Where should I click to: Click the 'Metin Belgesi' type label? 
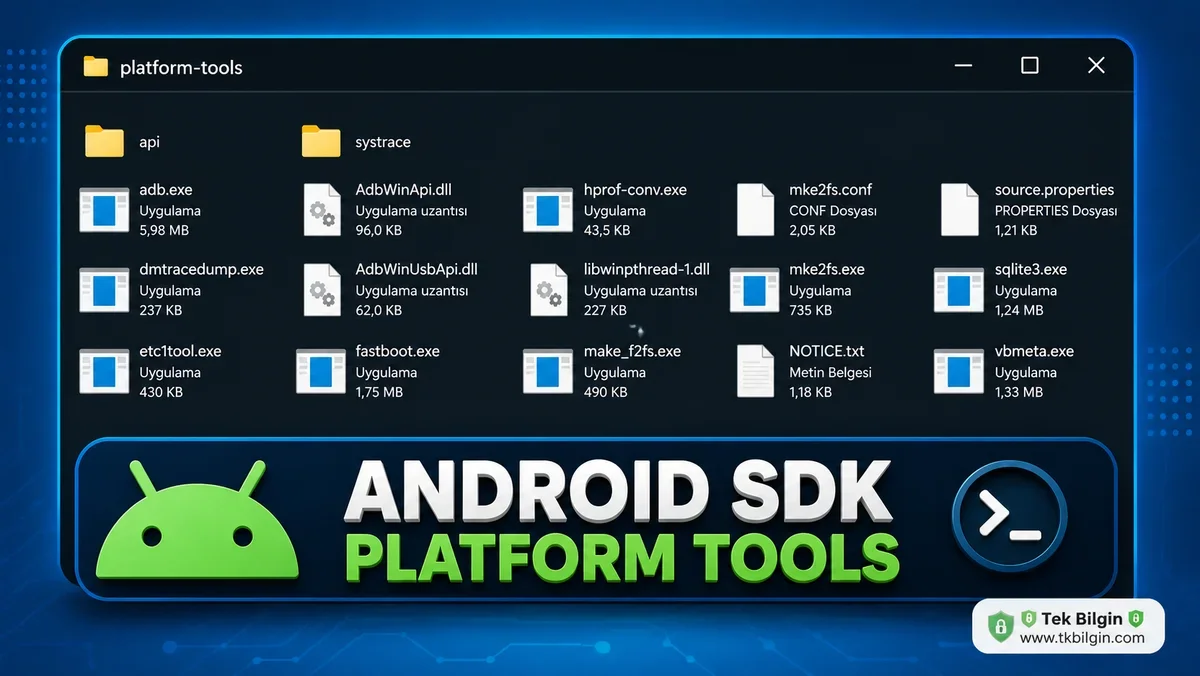pyautogui.click(x=831, y=372)
